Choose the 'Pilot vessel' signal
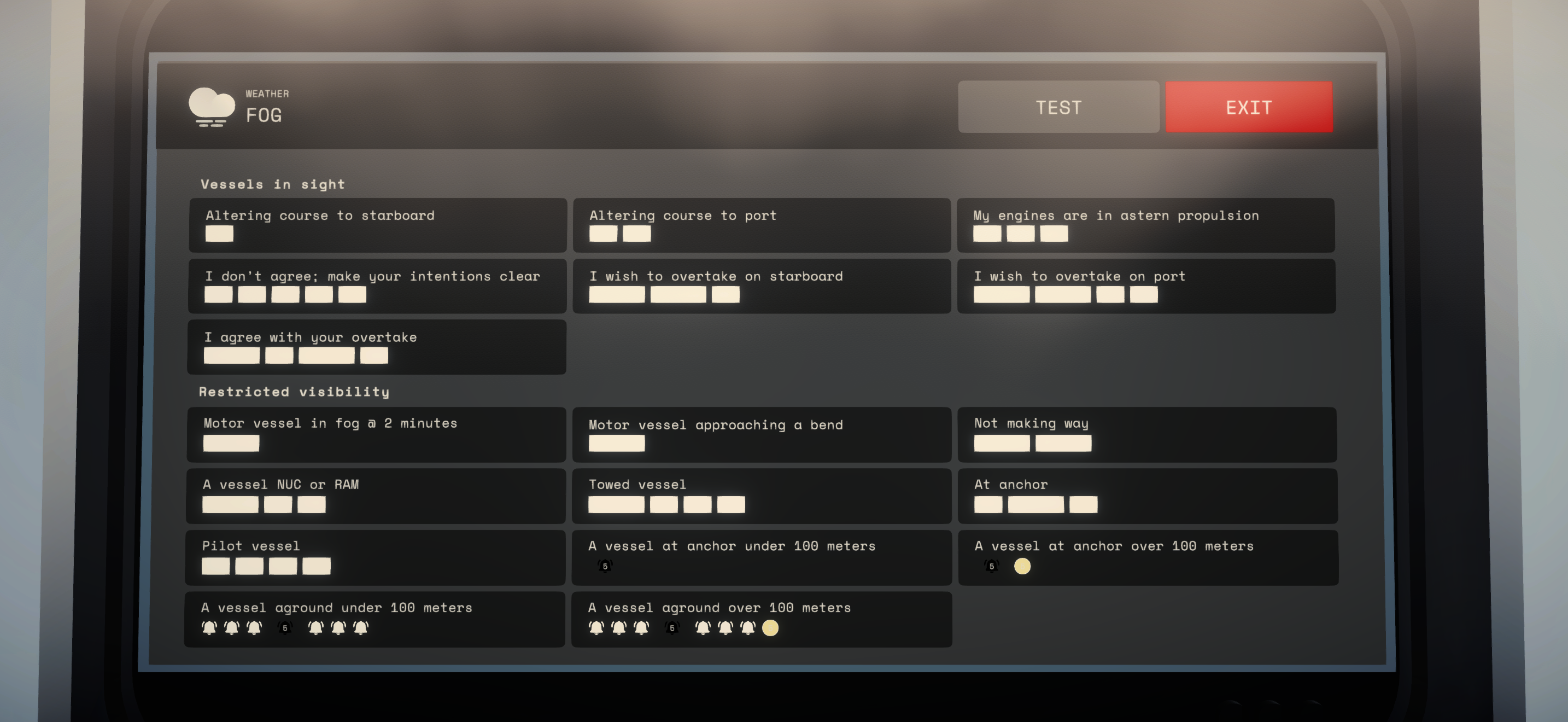Viewport: 1568px width, 722px height. [x=375, y=557]
